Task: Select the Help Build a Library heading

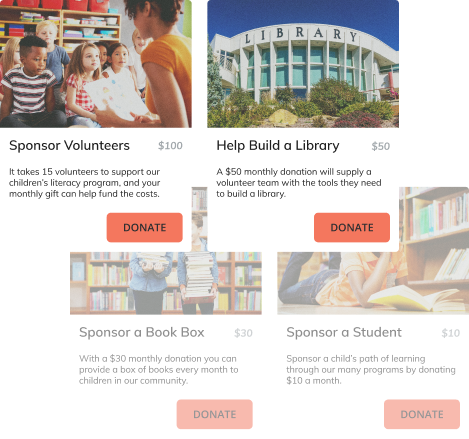Action: [278, 146]
